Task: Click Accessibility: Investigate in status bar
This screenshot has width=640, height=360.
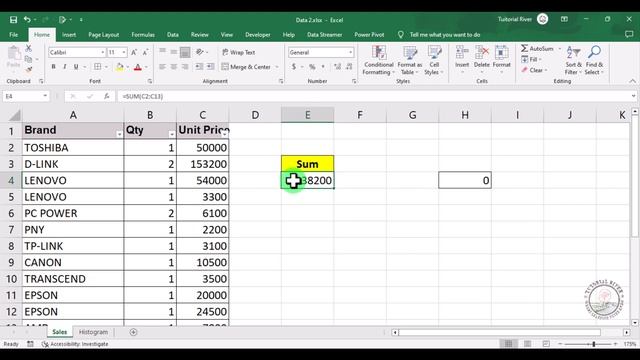Action: (75, 344)
